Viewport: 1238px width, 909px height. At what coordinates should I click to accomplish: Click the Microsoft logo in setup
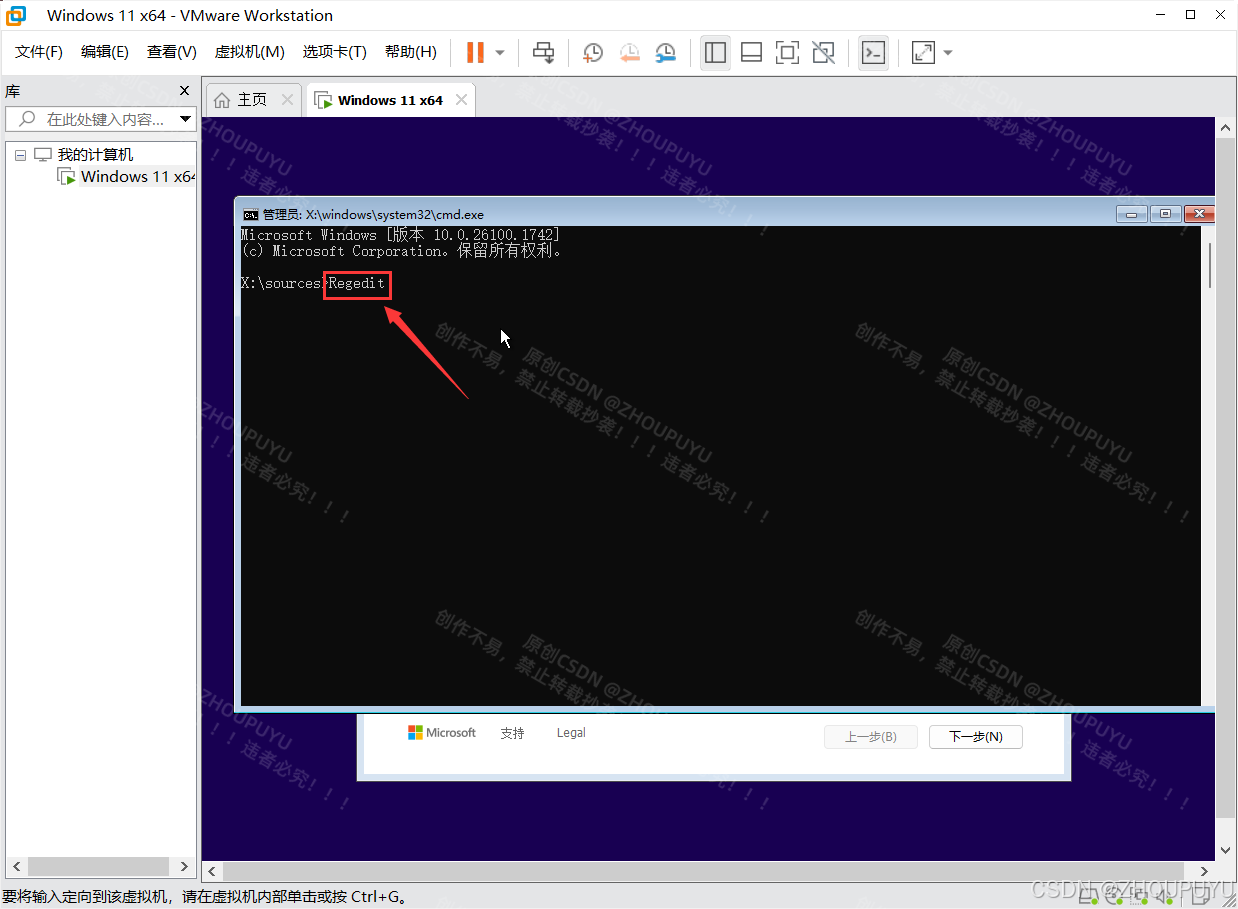click(442, 733)
